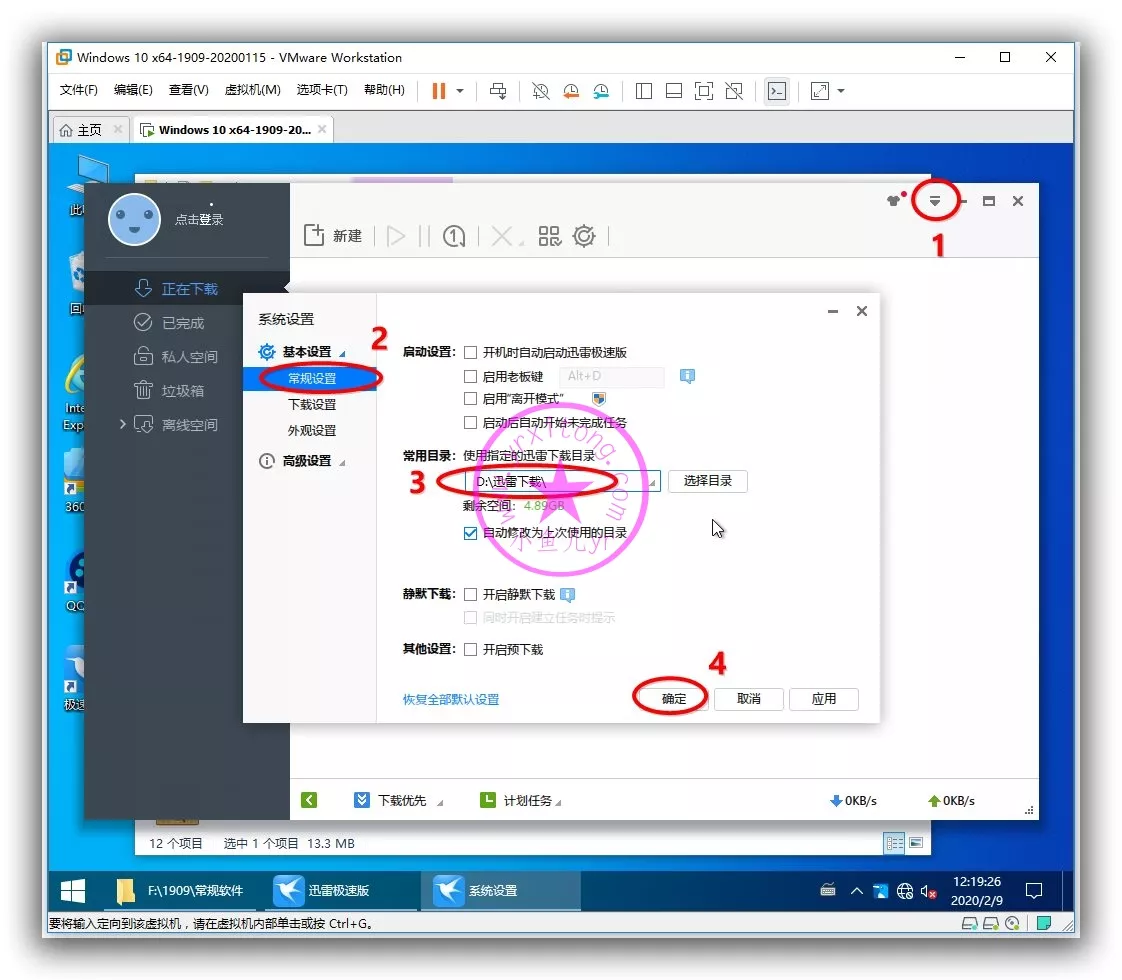Click the delete task X icon
The image size is (1122, 980).
tap(502, 236)
